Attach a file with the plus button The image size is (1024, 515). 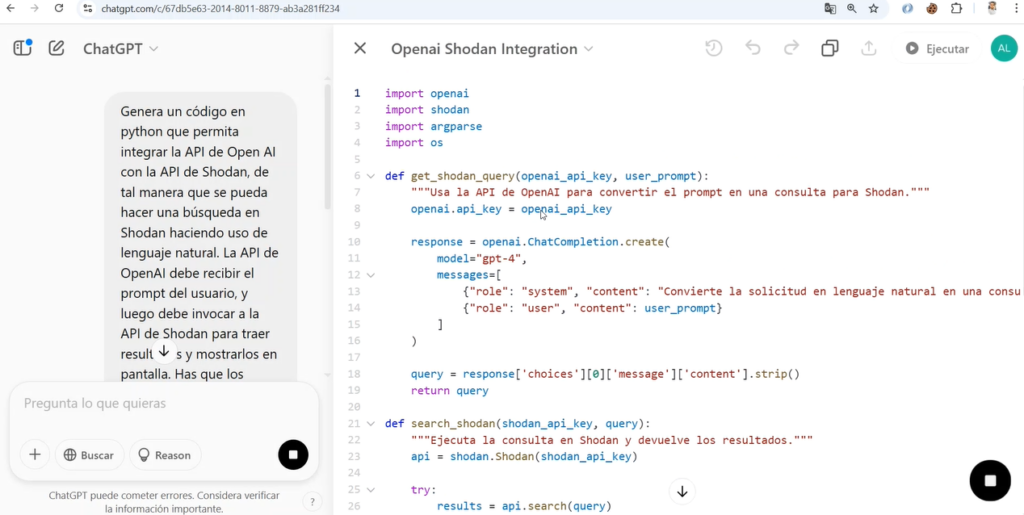pyautogui.click(x=35, y=455)
